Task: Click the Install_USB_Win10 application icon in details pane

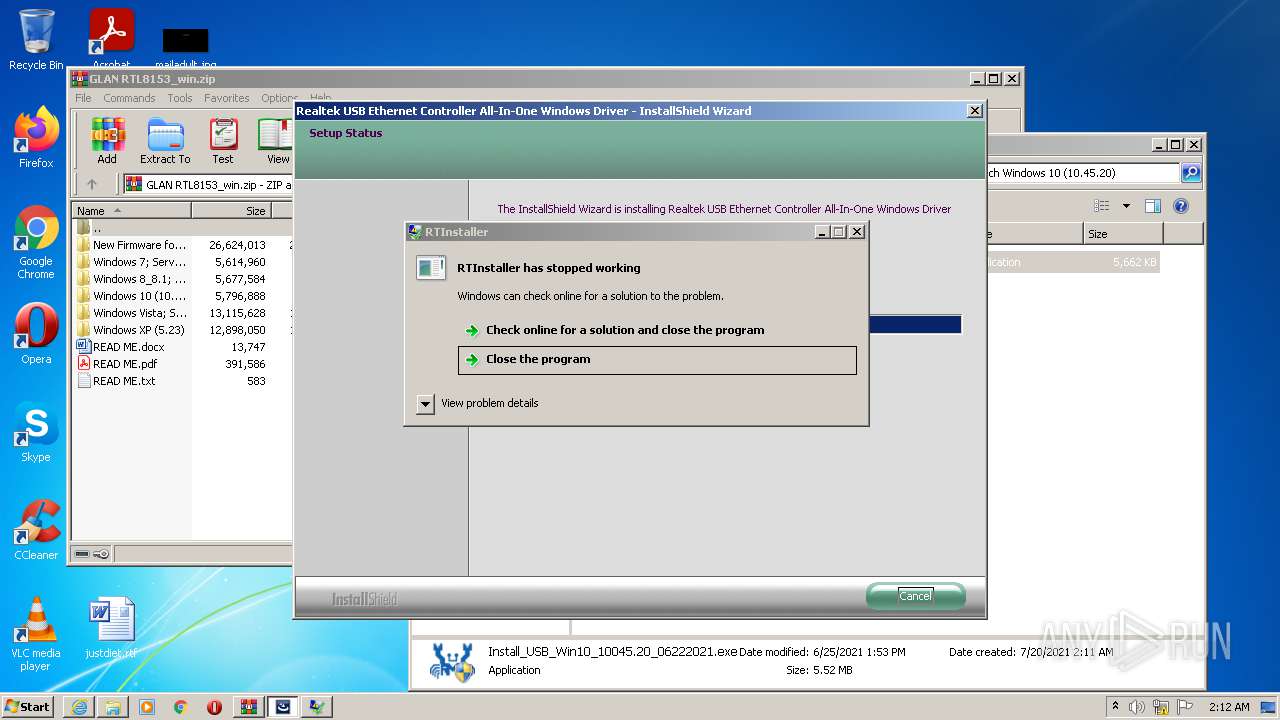Action: [451, 661]
